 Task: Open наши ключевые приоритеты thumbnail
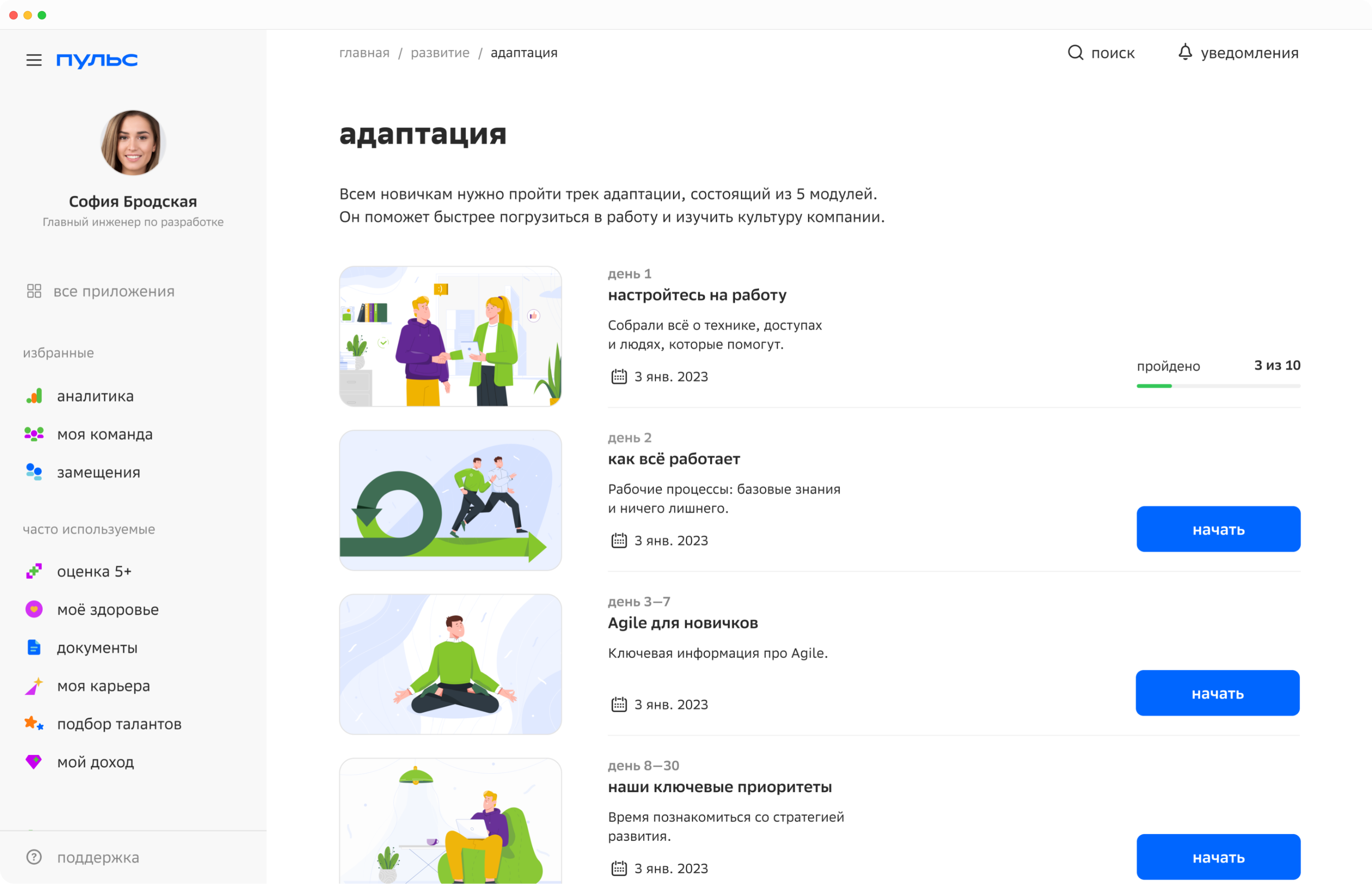tap(450, 821)
